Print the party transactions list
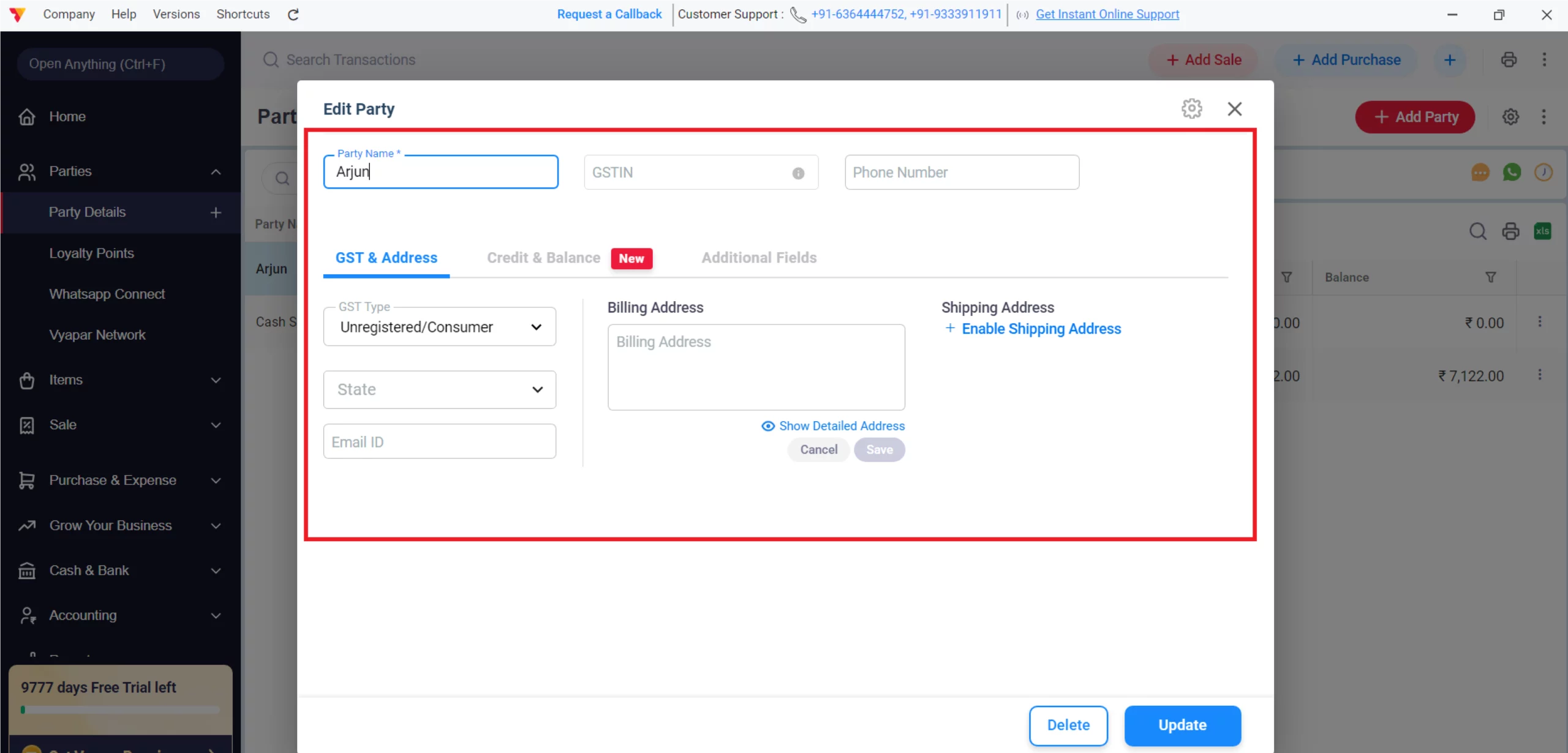1568x753 pixels. pos(1510,231)
